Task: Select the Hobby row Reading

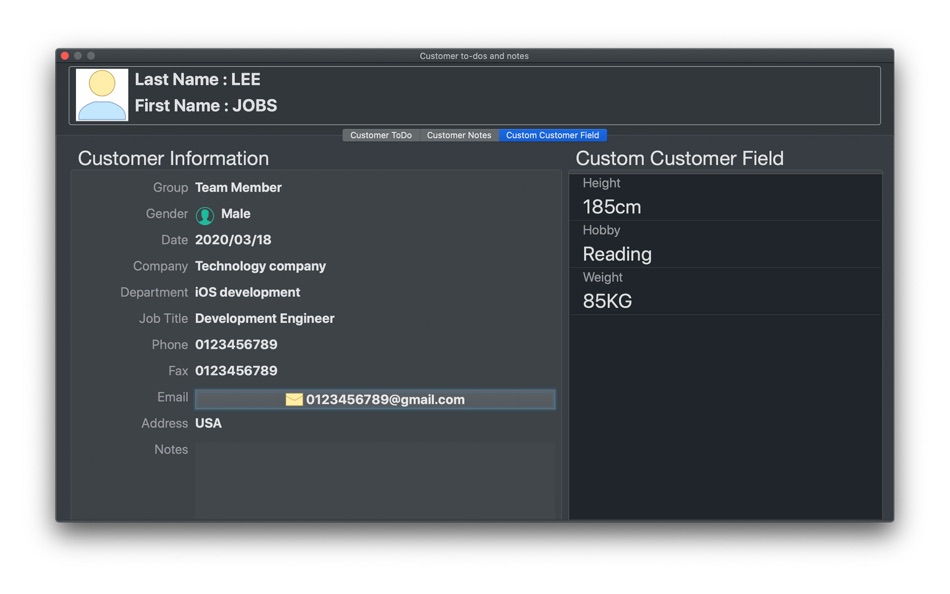Action: click(x=725, y=244)
